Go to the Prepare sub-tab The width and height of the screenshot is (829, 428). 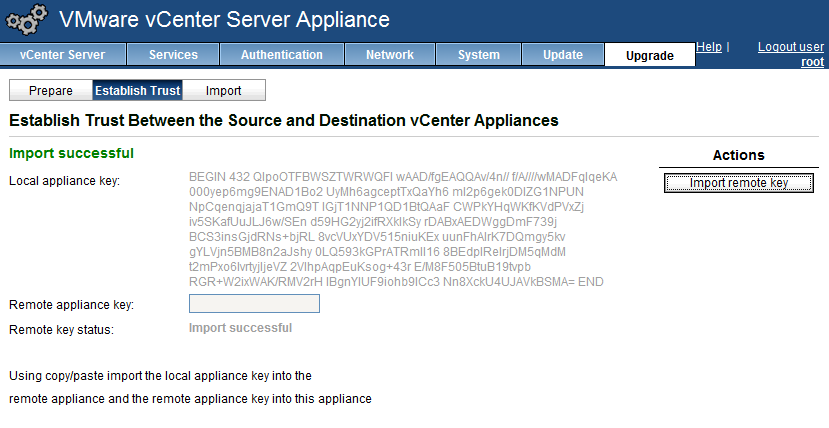point(51,91)
